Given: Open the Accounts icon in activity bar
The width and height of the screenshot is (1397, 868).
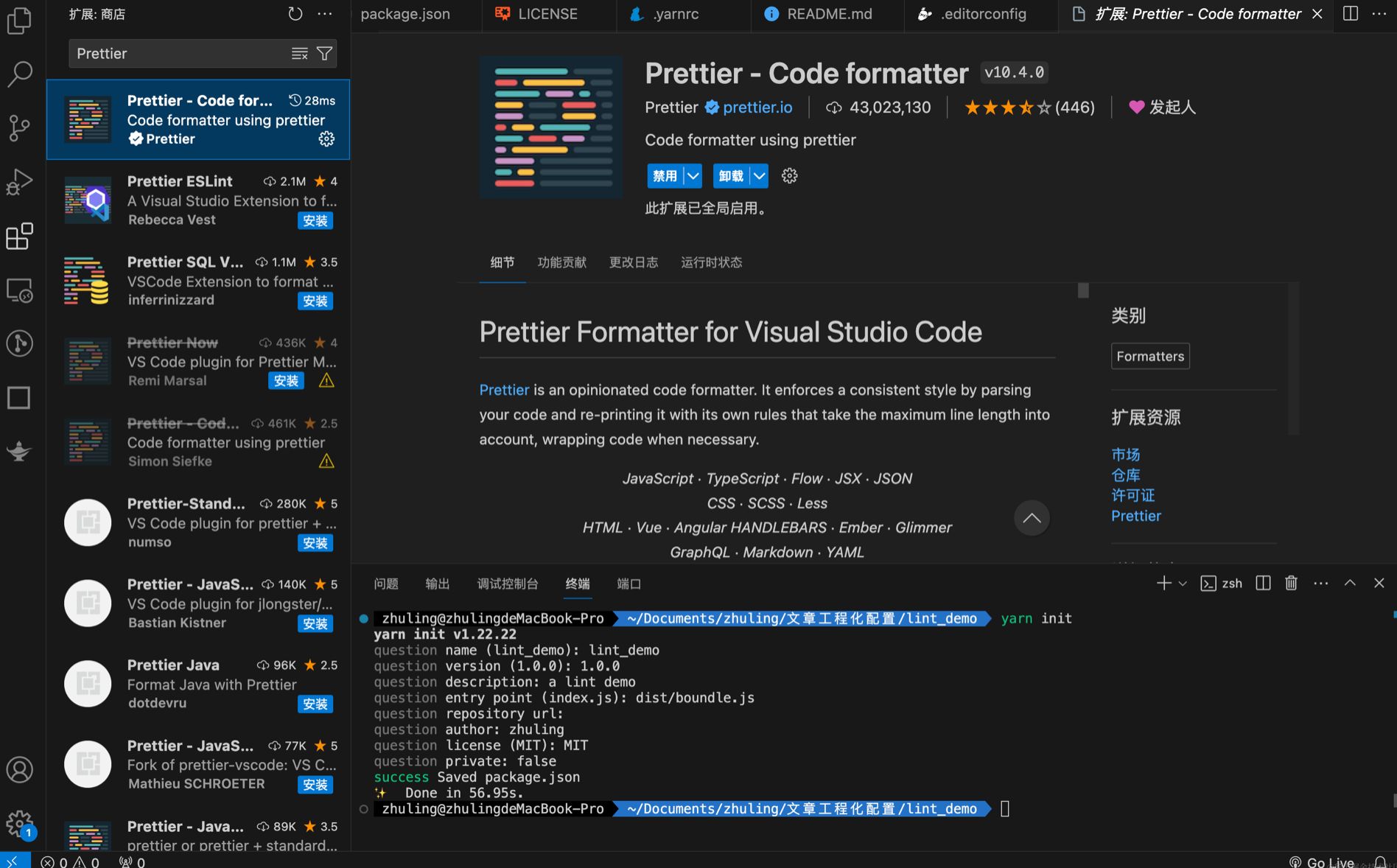Looking at the screenshot, I should (19, 770).
